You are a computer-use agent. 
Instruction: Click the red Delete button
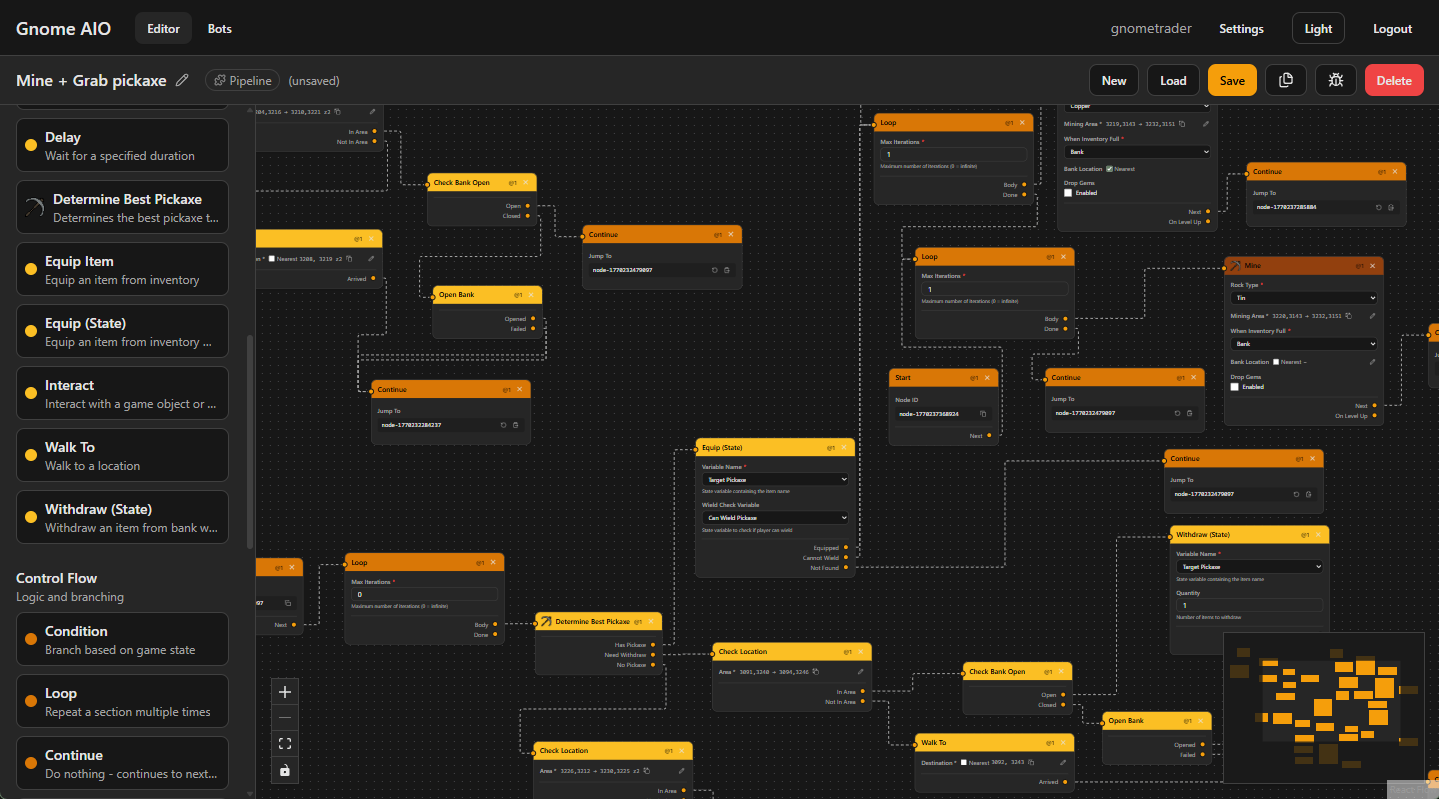[1394, 80]
